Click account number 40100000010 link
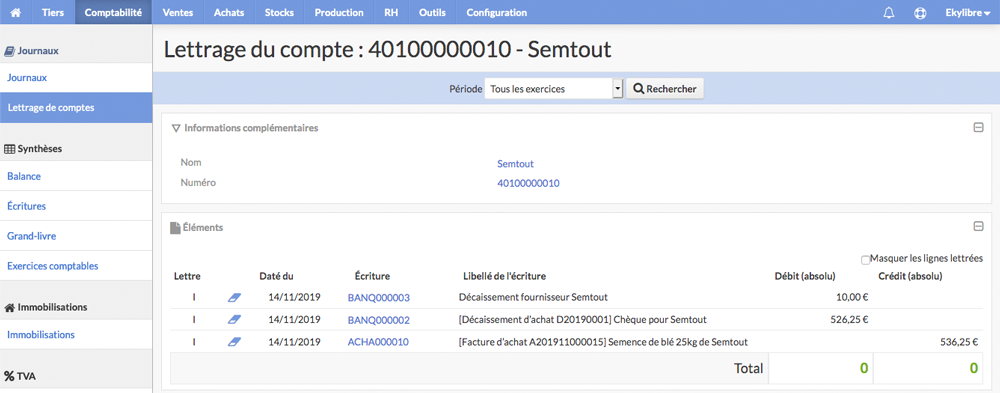The width and height of the screenshot is (1000, 393). coord(528,183)
